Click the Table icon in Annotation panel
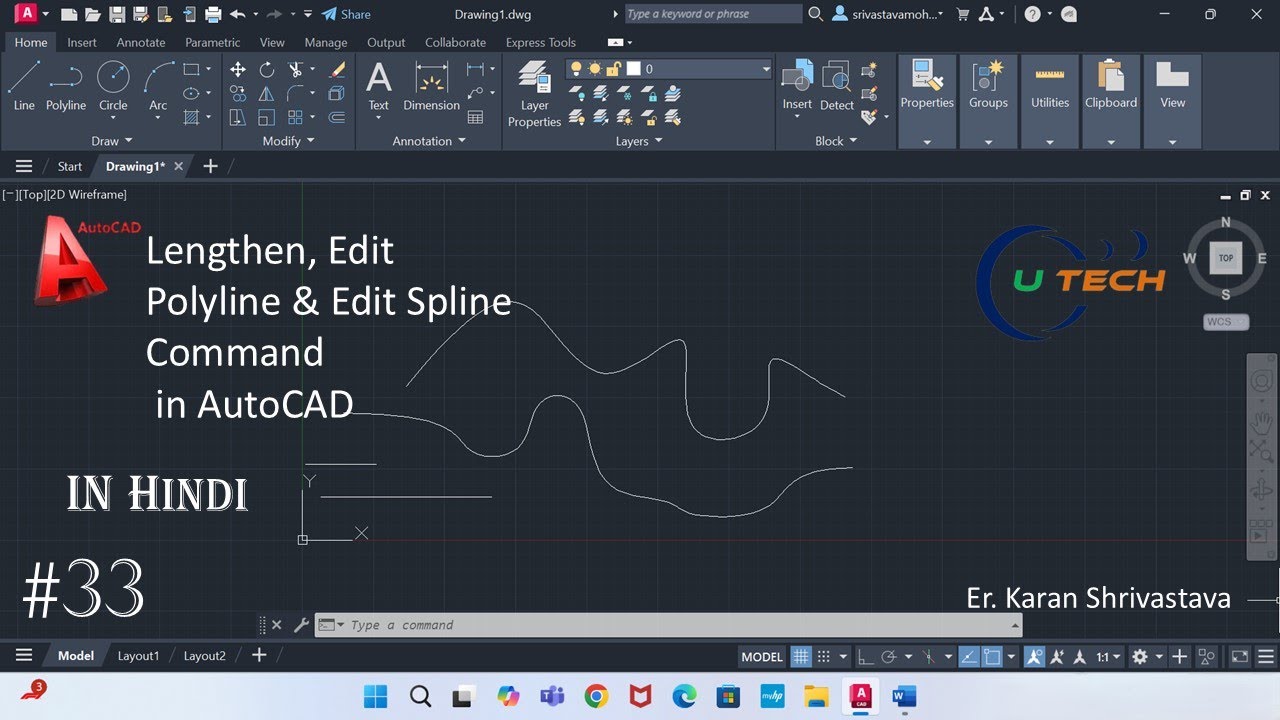The image size is (1280, 720). [476, 117]
